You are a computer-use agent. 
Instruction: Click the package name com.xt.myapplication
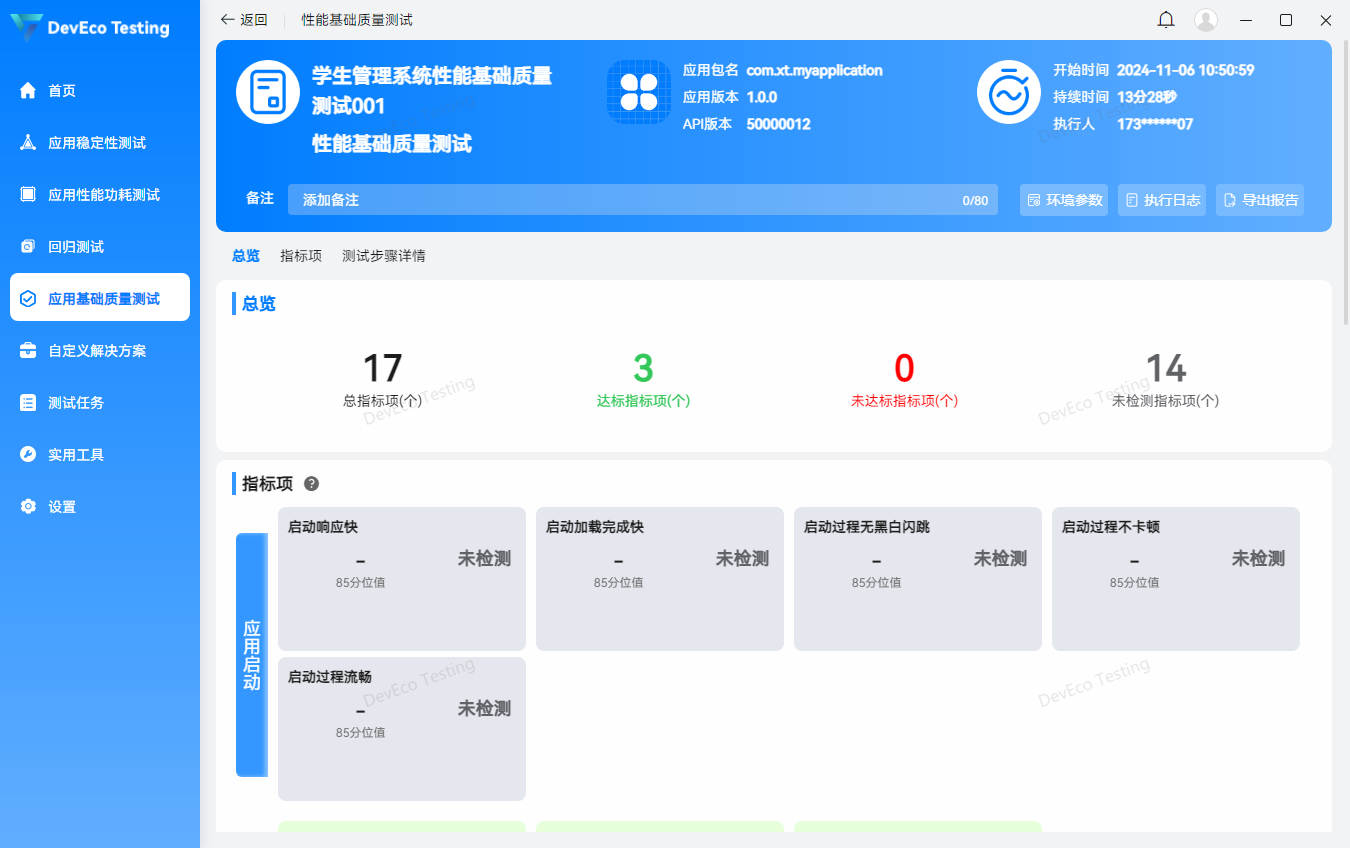(x=814, y=71)
